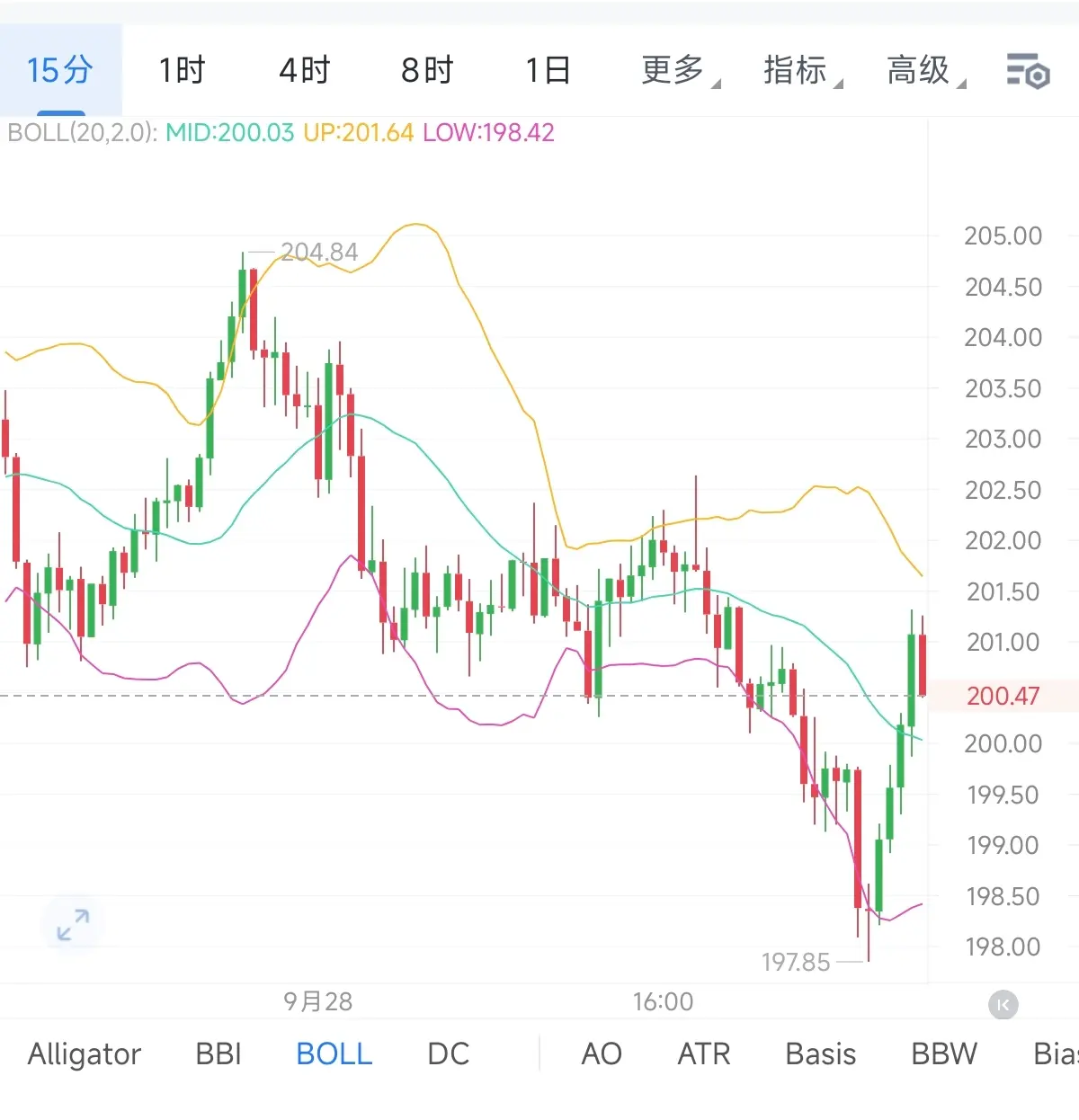
Task: Switch to the 1日 timeframe
Action: pos(548,70)
